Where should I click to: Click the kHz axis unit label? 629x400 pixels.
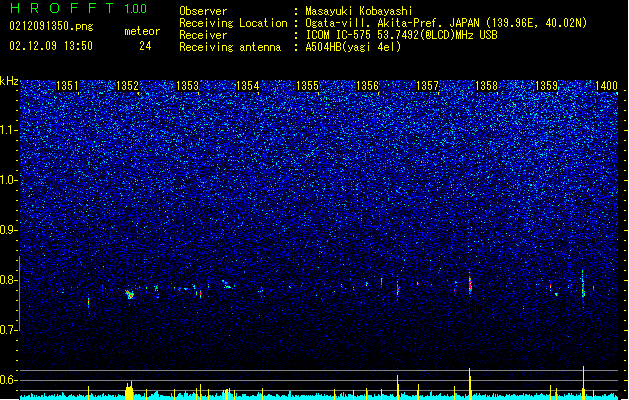9,81
